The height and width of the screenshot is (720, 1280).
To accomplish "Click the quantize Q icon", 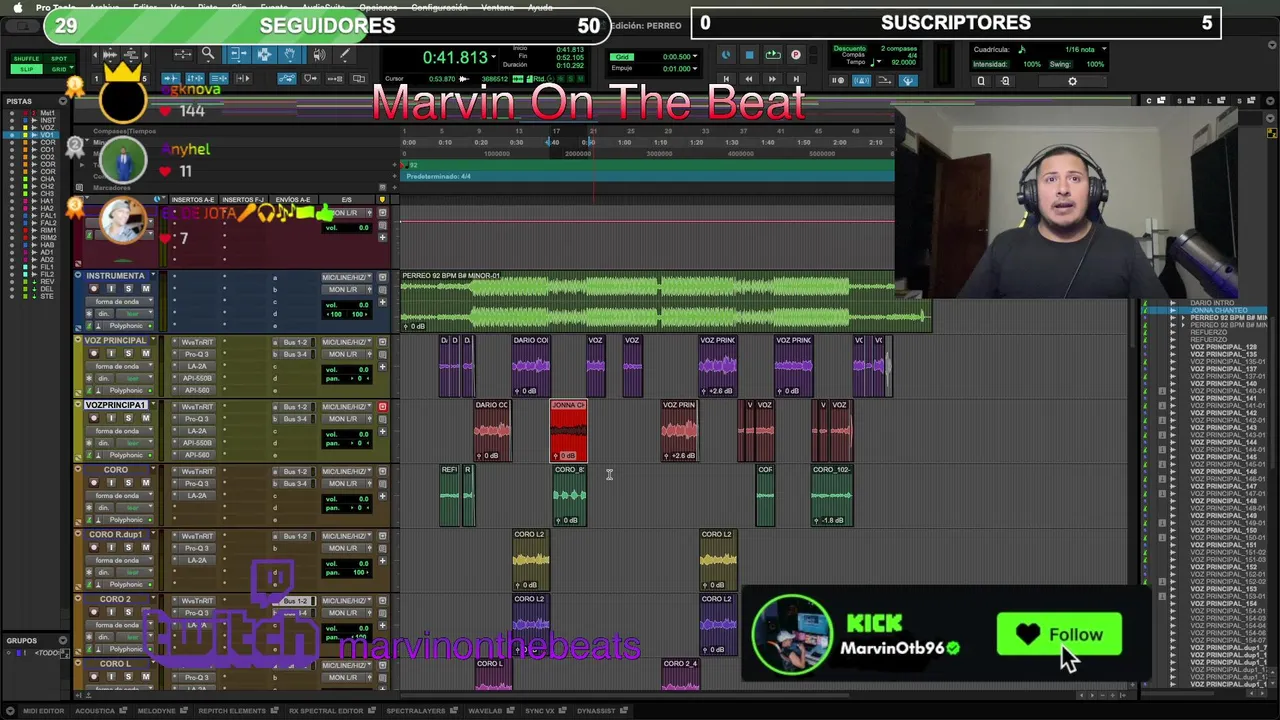I will (x=981, y=81).
